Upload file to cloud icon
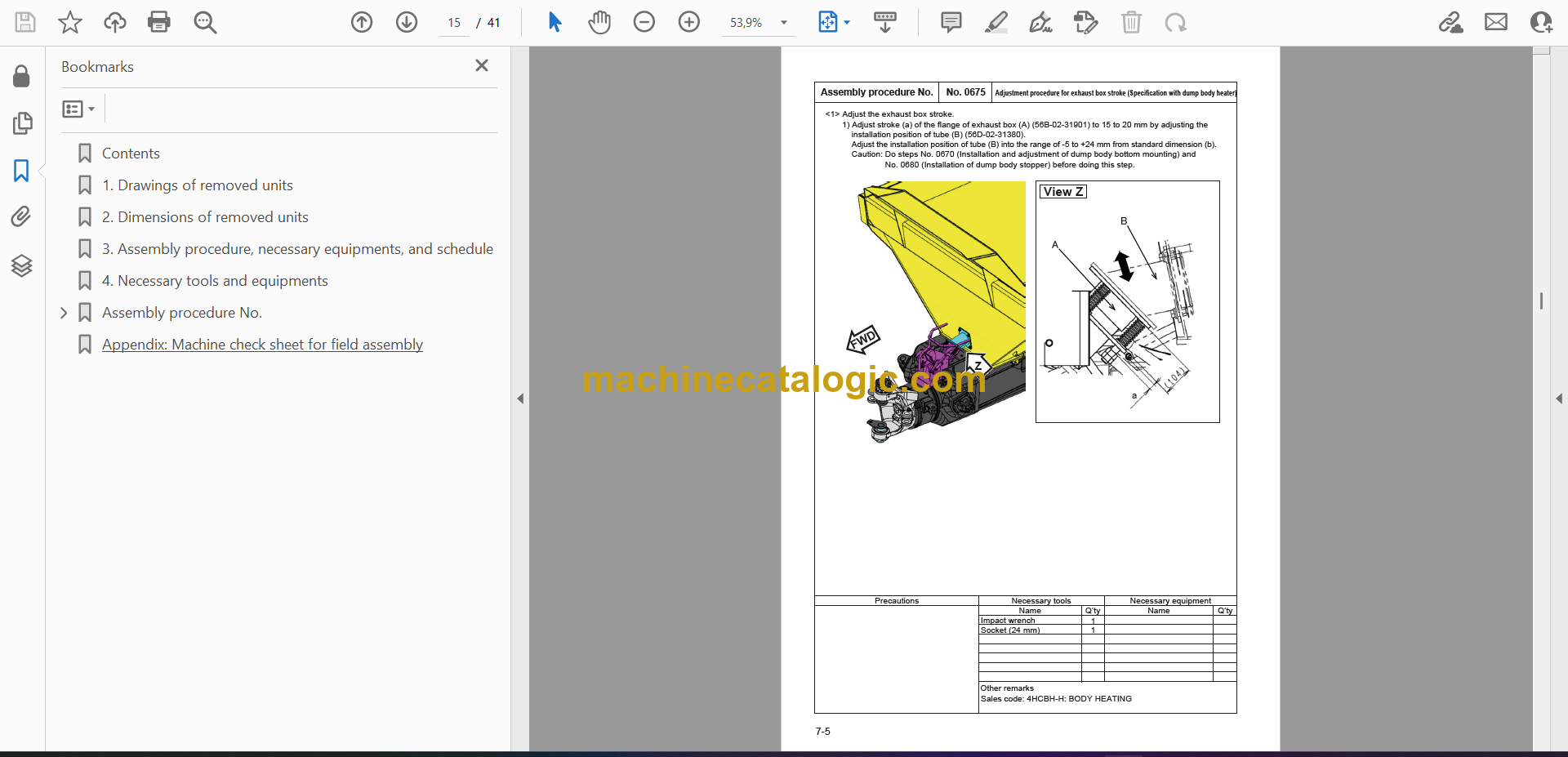Screen dimensions: 1568x757 [115, 22]
